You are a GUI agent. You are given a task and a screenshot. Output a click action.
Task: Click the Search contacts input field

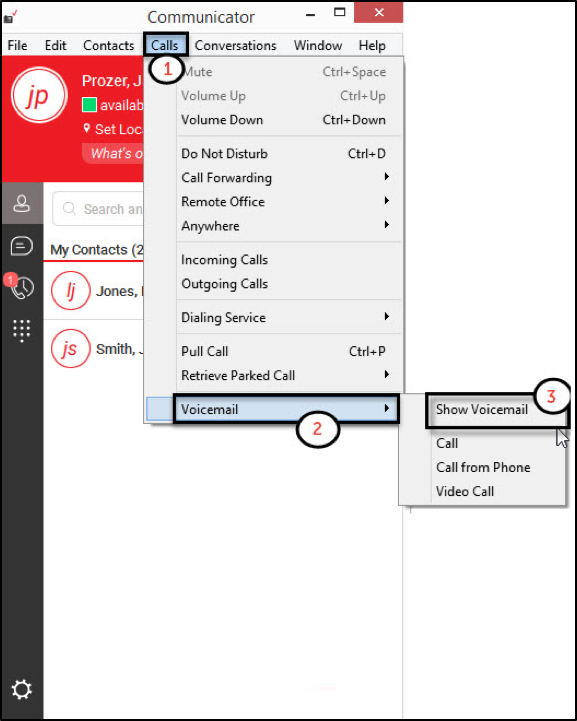pos(98,209)
